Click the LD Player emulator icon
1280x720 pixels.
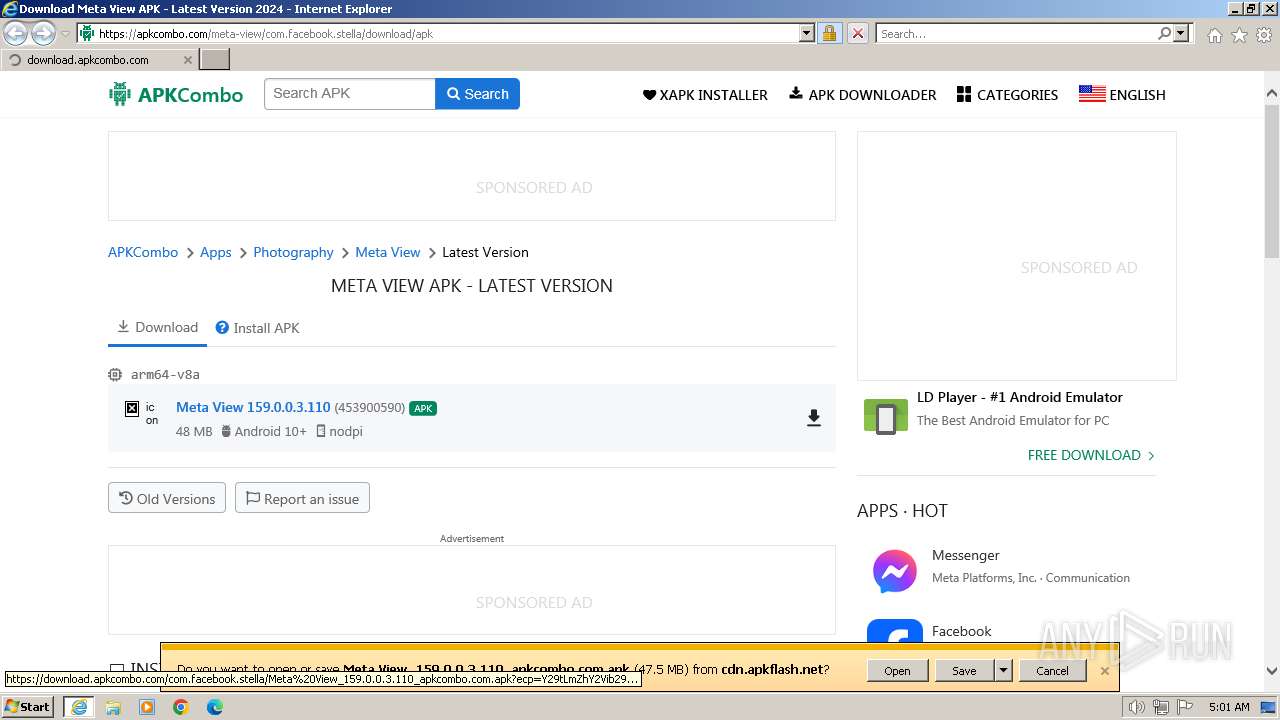tap(885, 418)
